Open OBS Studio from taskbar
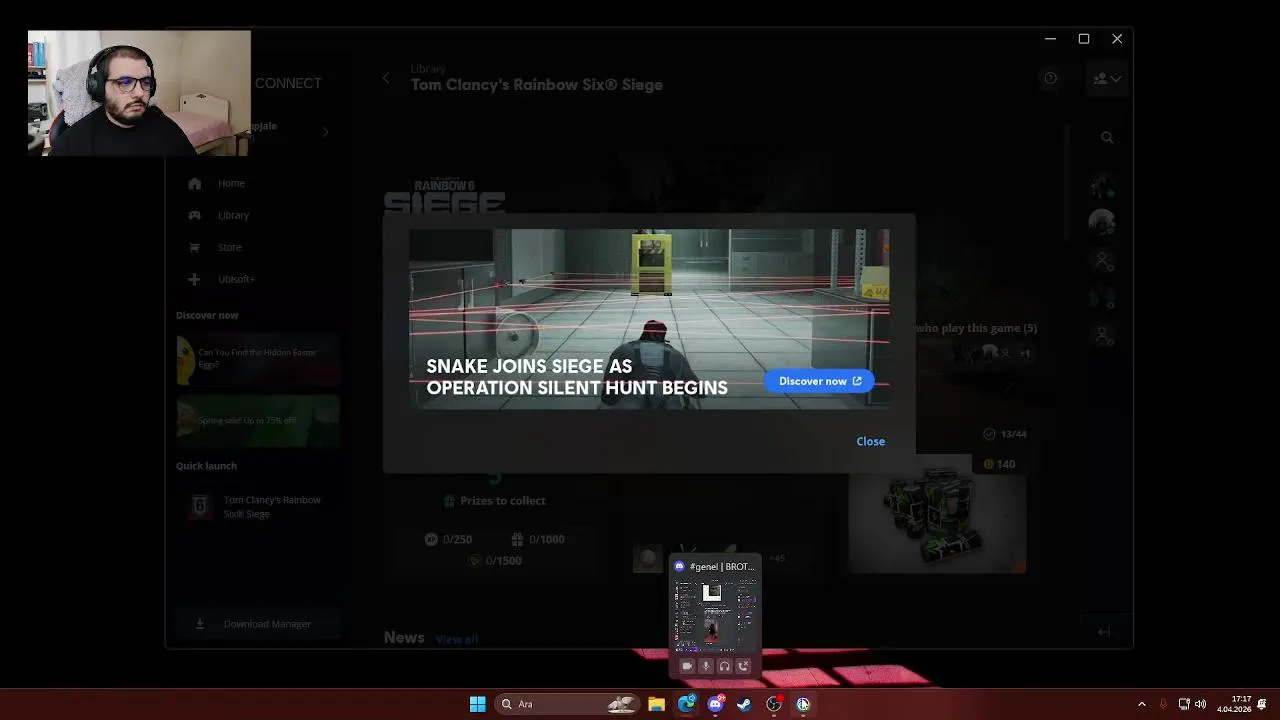 [774, 704]
